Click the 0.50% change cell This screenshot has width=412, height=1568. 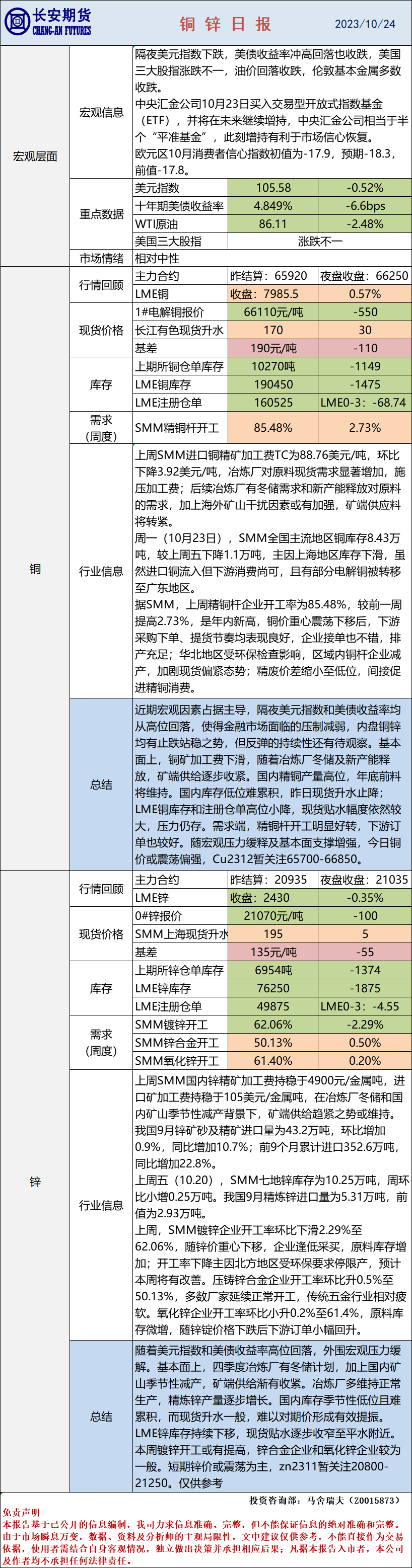click(x=365, y=1043)
